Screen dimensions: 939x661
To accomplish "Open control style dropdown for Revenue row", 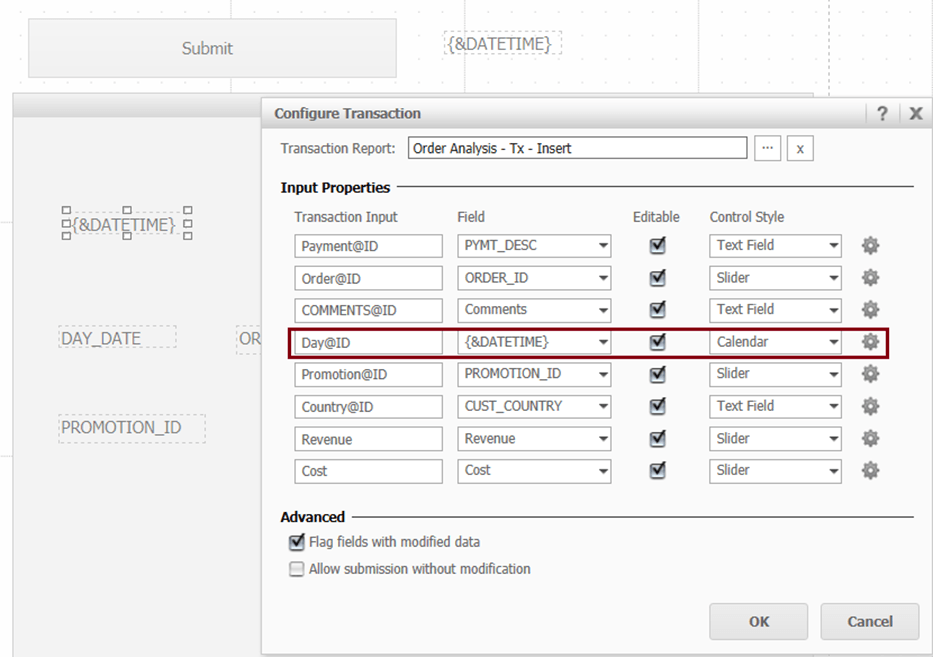I will pyautogui.click(x=776, y=438).
